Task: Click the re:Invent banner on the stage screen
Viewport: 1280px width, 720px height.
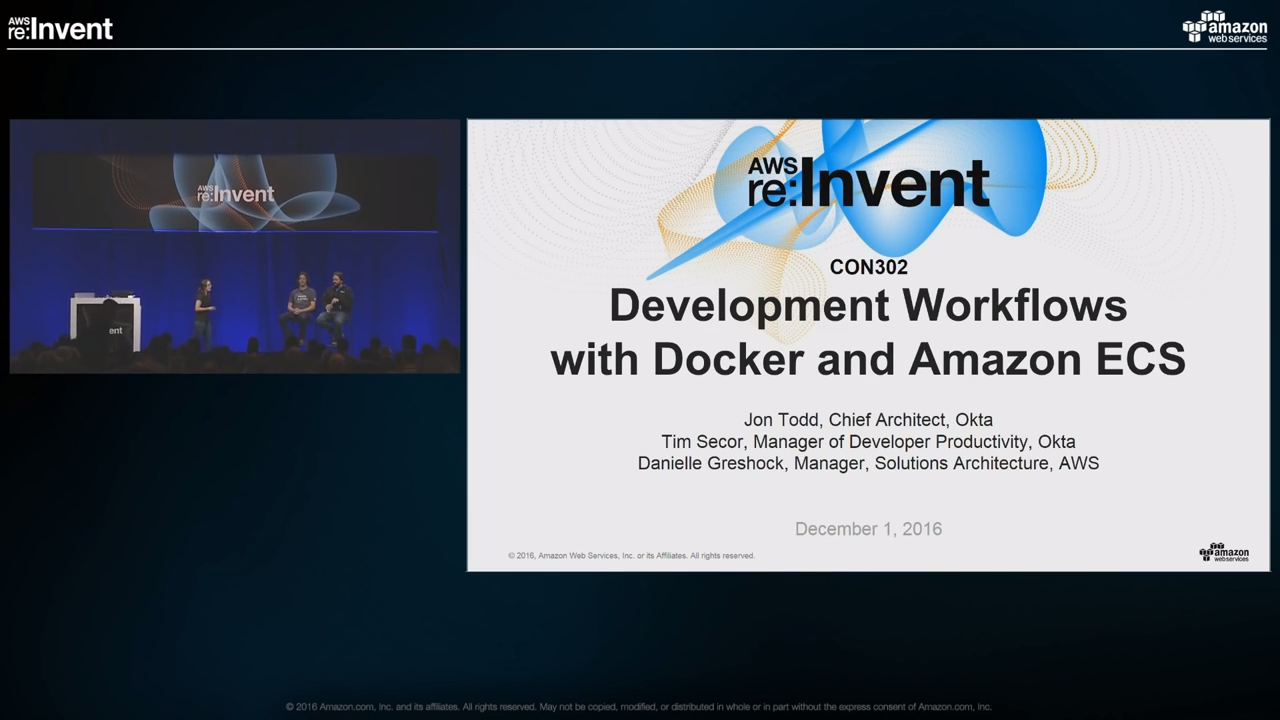Action: (235, 192)
